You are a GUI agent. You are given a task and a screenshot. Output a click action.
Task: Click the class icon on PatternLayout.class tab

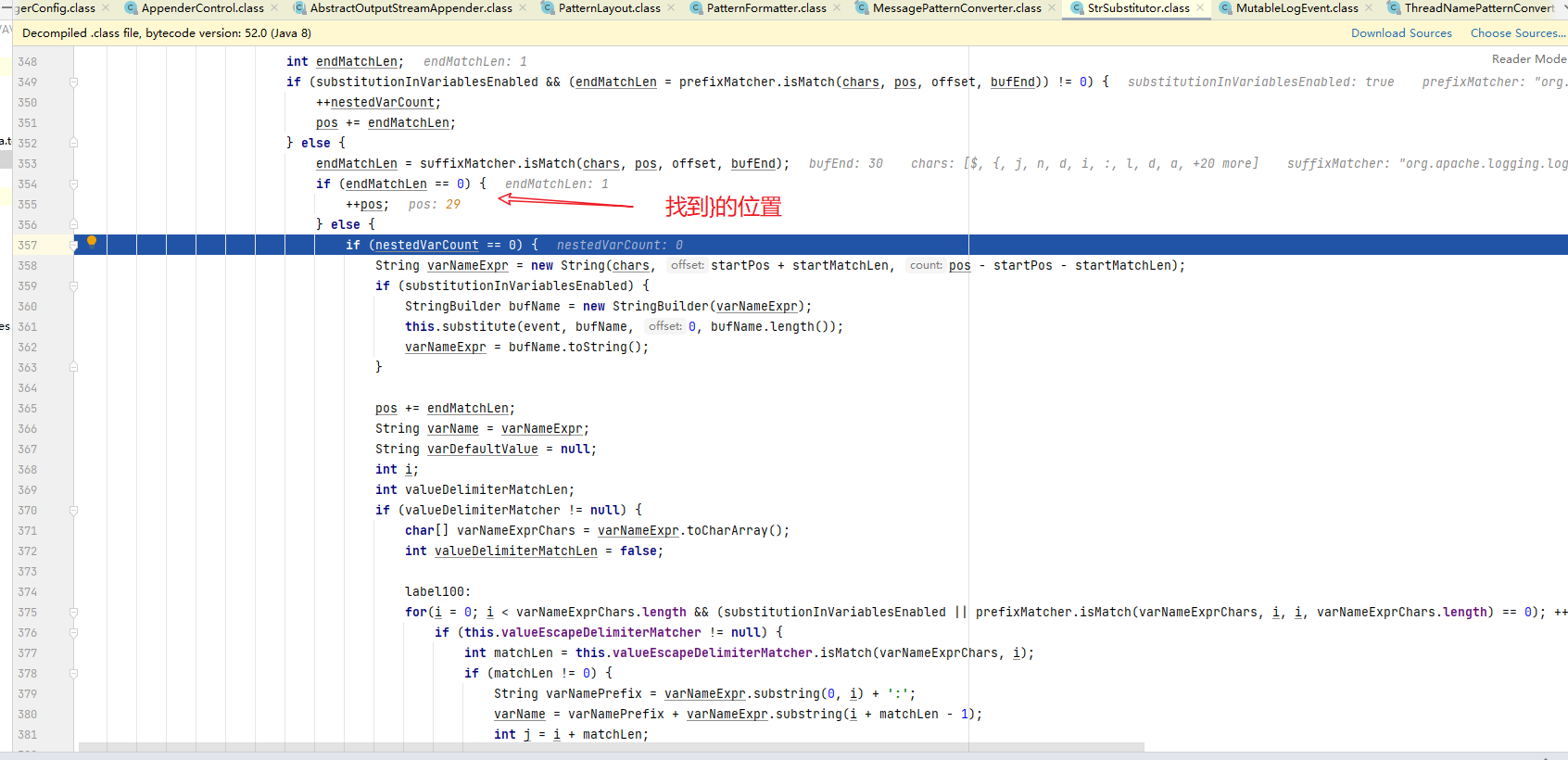click(x=548, y=8)
